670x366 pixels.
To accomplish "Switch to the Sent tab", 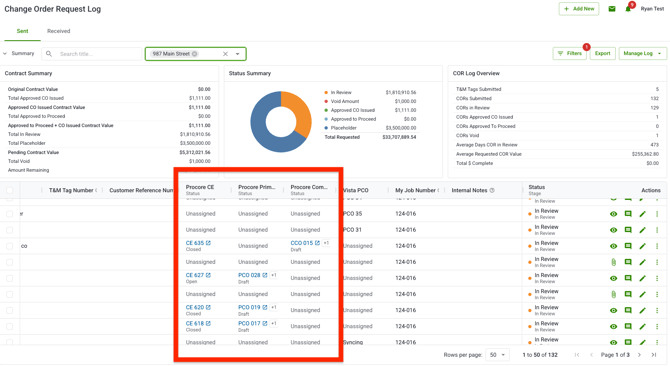I will [22, 31].
